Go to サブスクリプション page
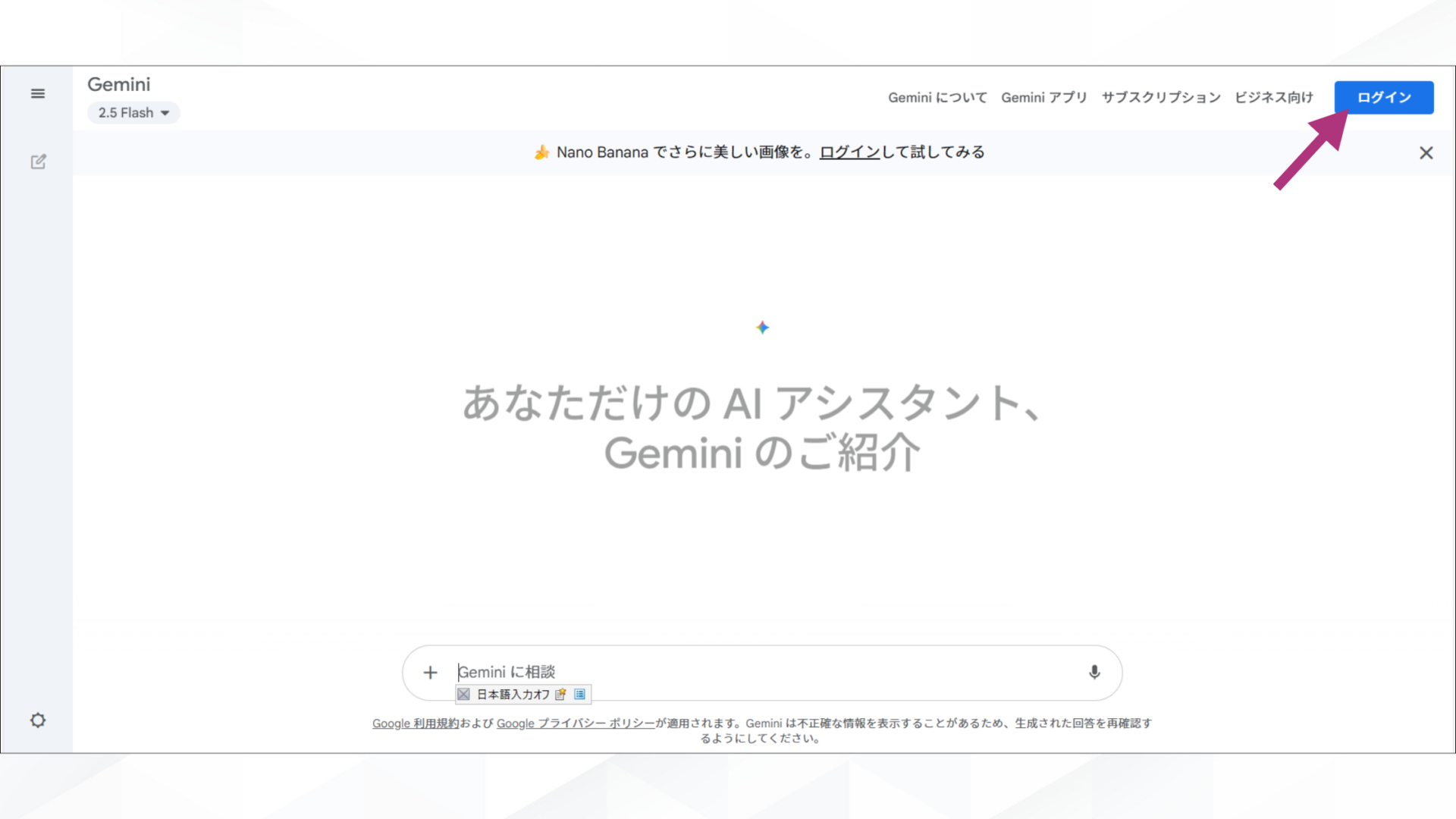 coord(1160,97)
